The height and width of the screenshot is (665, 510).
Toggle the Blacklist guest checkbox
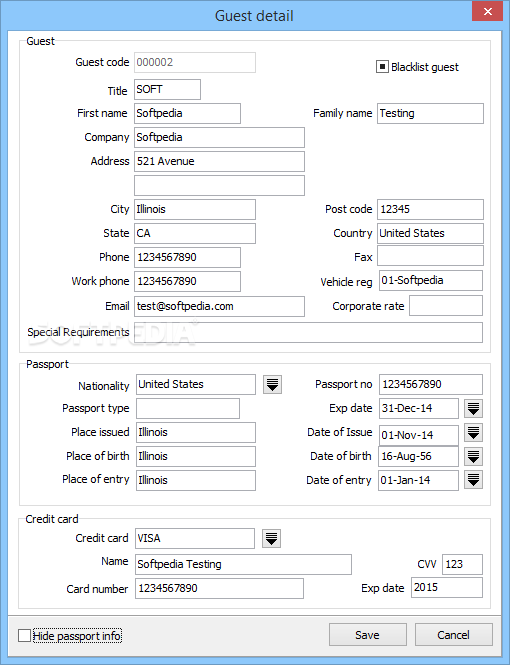pos(382,67)
